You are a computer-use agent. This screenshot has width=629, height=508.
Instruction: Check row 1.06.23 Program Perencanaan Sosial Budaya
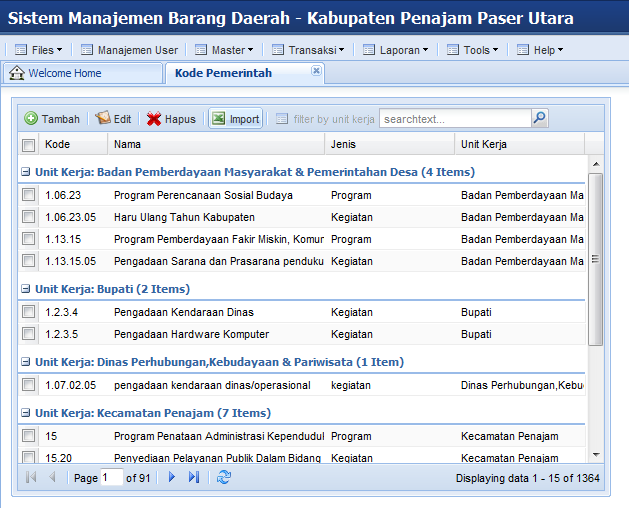[x=28, y=195]
